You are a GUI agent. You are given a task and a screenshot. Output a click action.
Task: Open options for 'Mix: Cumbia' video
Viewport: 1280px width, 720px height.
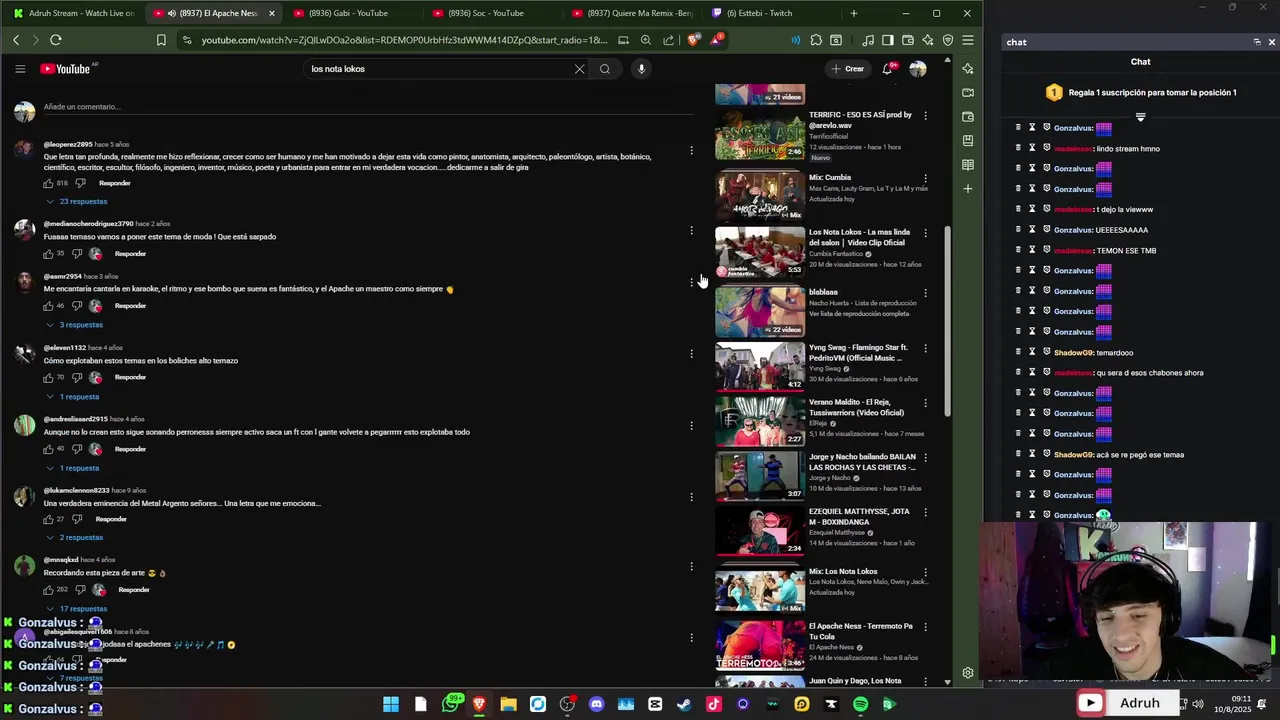point(925,178)
